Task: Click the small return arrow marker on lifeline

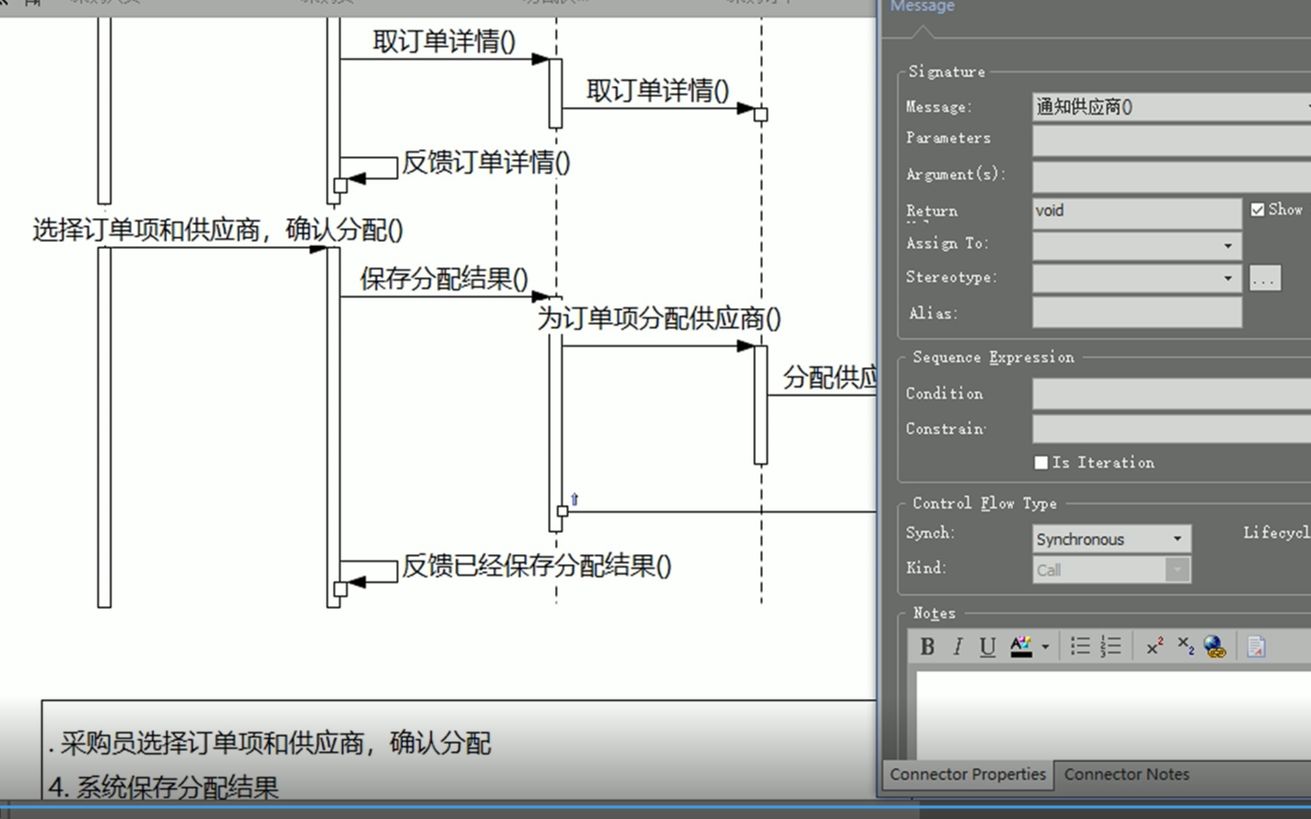Action: click(x=574, y=498)
